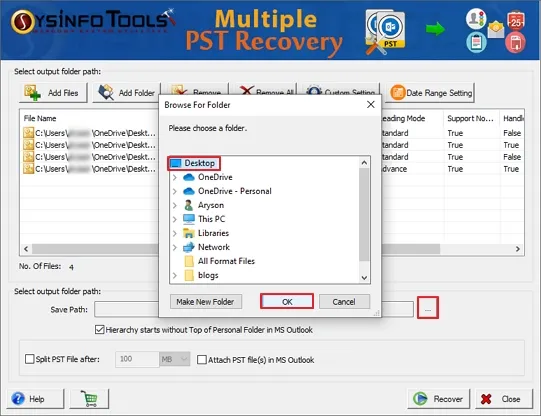Click the Recover button
Screen dimensions: 541x416
tap(439, 399)
